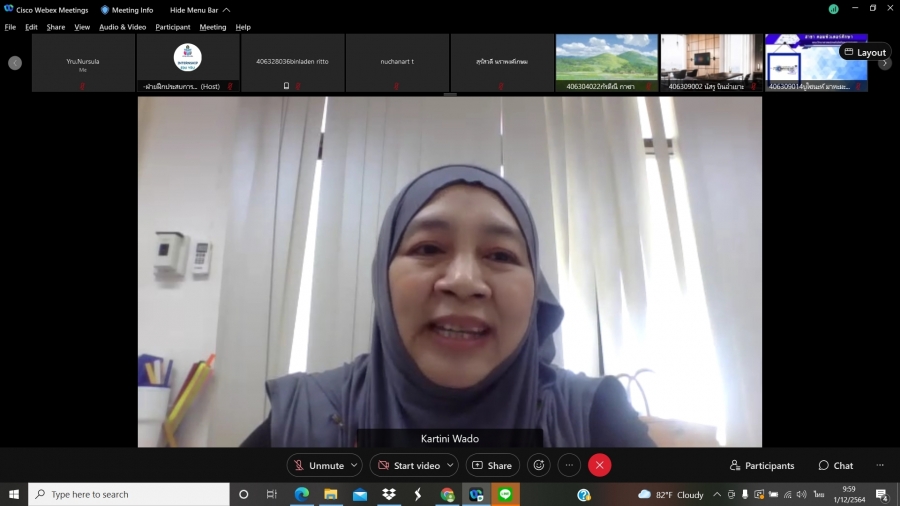Viewport: 900px width, 506px height.
Task: Click the Share content button
Action: 492,465
